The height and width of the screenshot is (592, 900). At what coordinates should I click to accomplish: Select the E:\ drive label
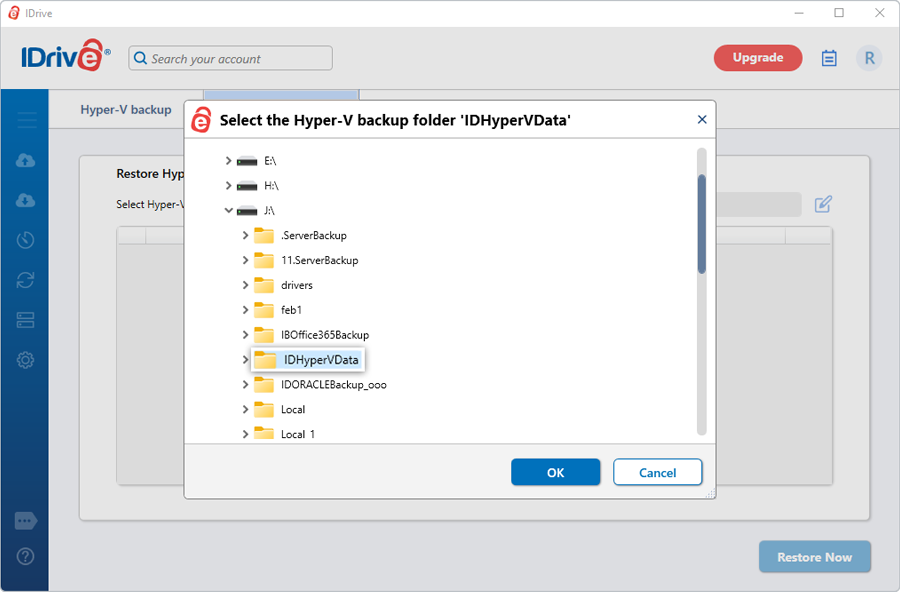[270, 161]
